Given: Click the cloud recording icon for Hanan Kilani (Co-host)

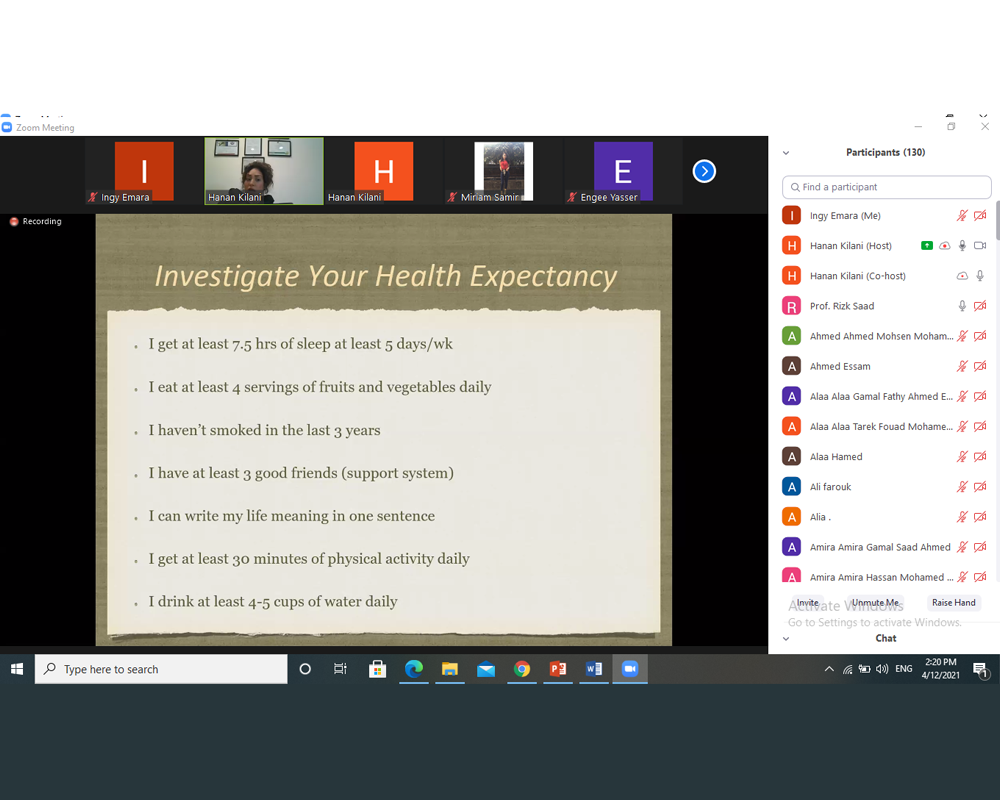Looking at the screenshot, I should pyautogui.click(x=962, y=276).
